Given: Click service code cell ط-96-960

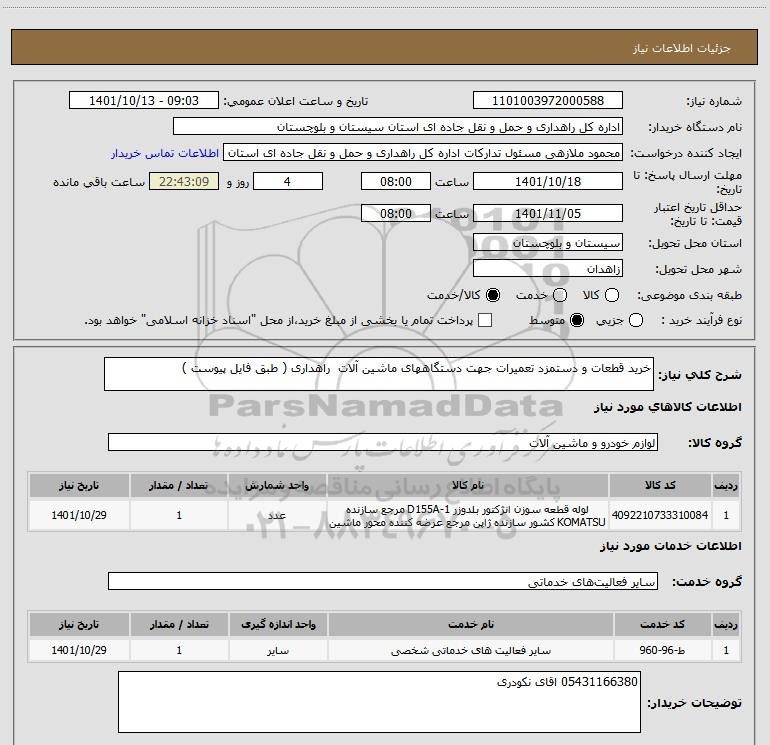Looking at the screenshot, I should point(662,650).
